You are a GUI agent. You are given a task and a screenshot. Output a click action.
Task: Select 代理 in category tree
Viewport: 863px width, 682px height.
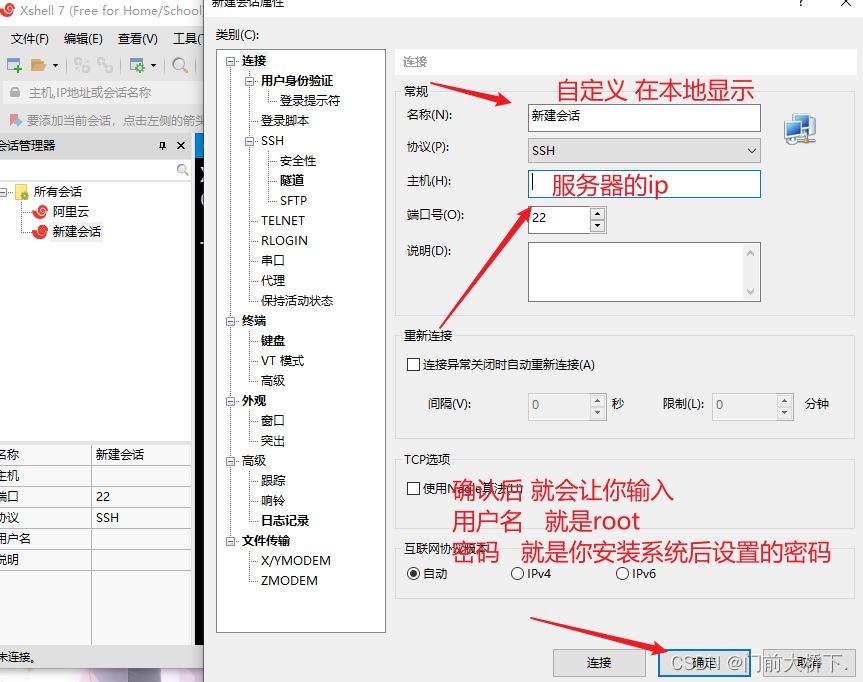pos(273,281)
